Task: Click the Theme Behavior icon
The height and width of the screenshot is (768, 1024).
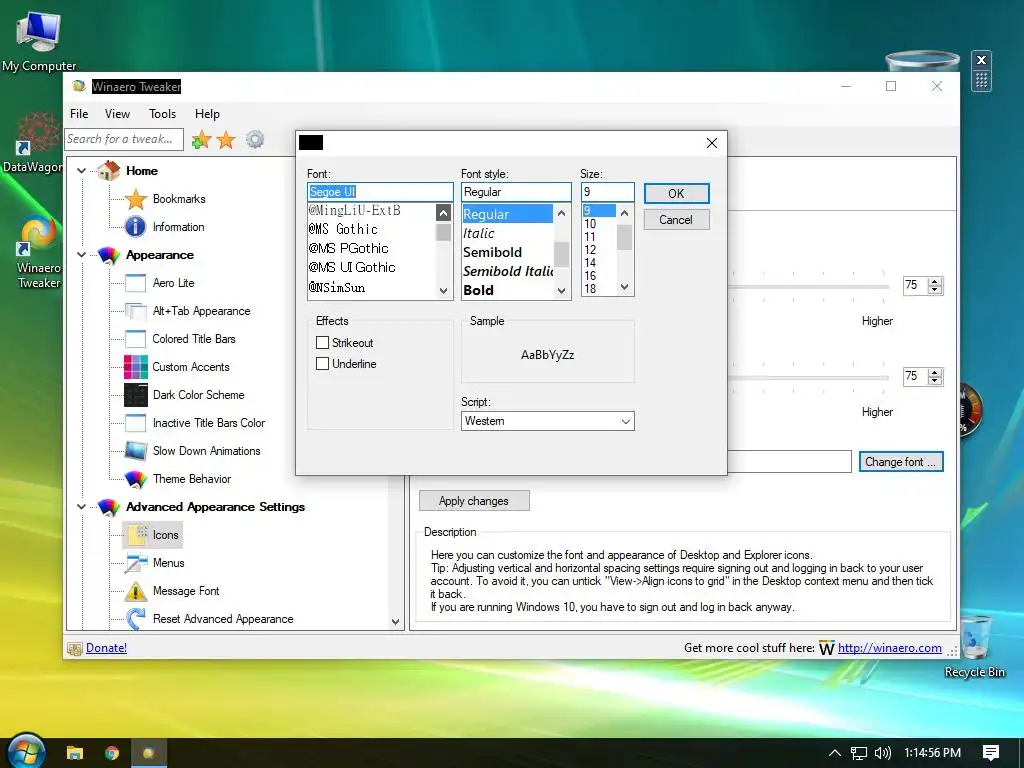Action: (x=135, y=479)
